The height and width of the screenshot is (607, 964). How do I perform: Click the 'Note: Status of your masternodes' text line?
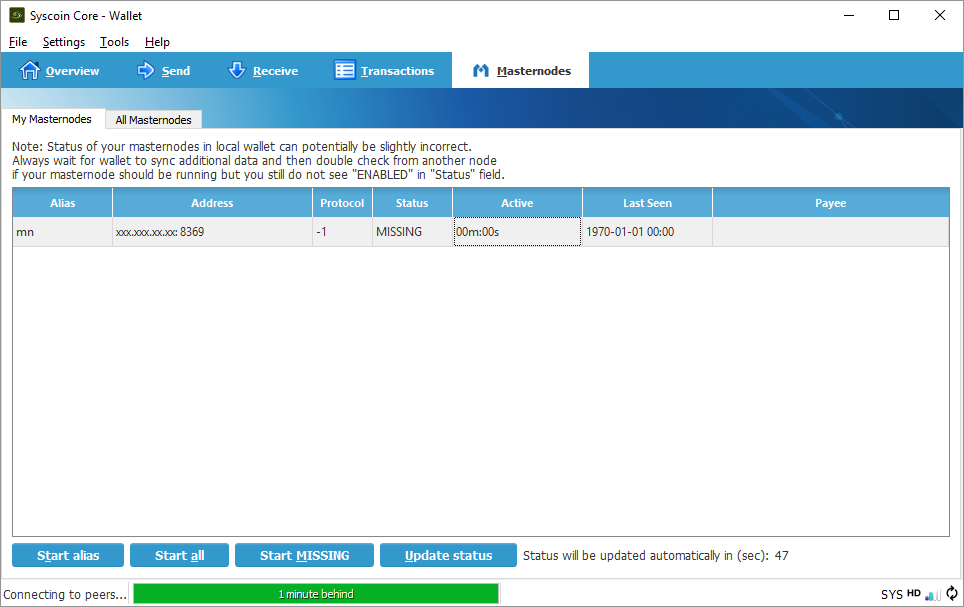242,146
